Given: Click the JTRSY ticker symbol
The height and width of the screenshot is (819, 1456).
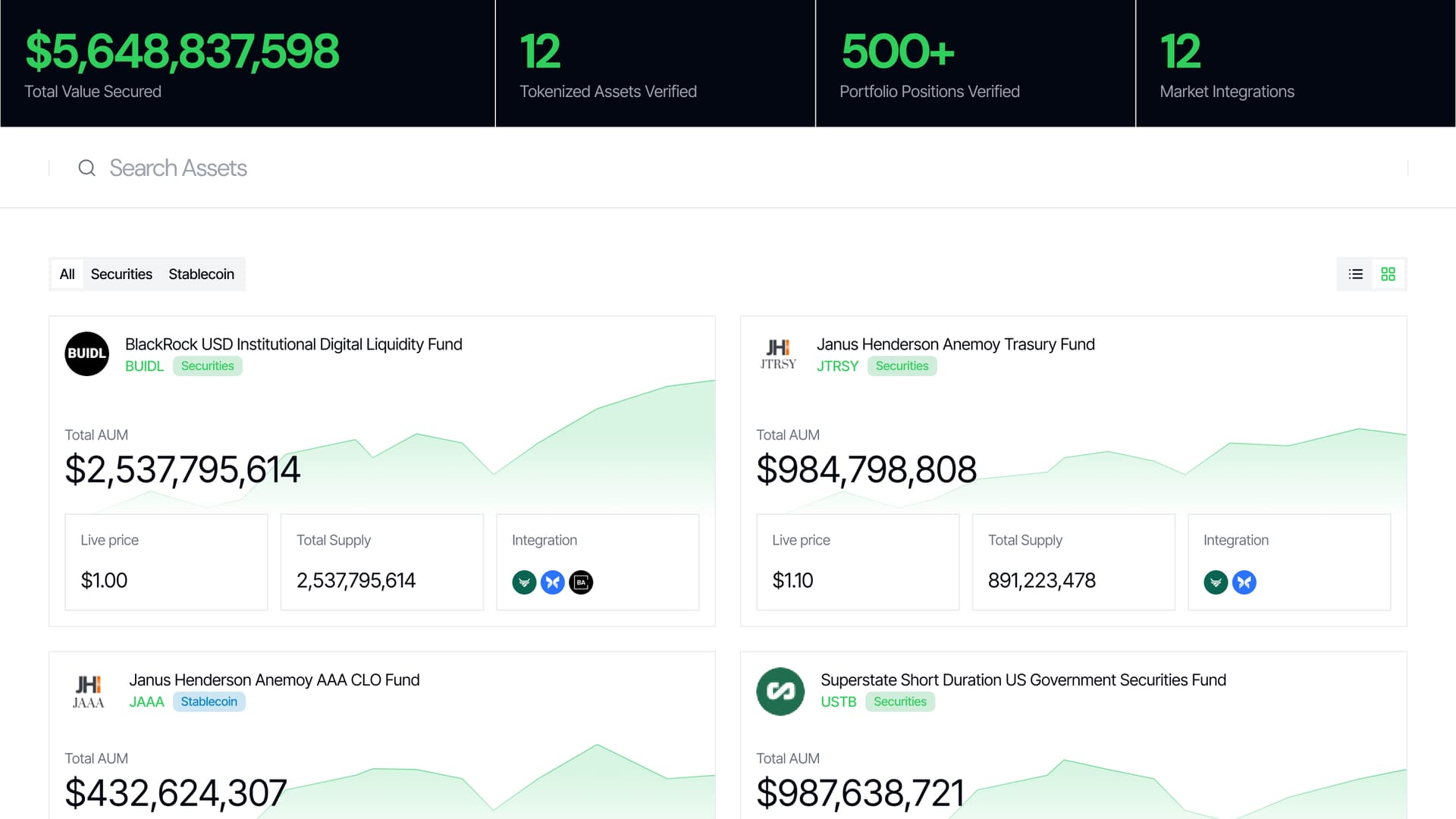Looking at the screenshot, I should (x=837, y=366).
